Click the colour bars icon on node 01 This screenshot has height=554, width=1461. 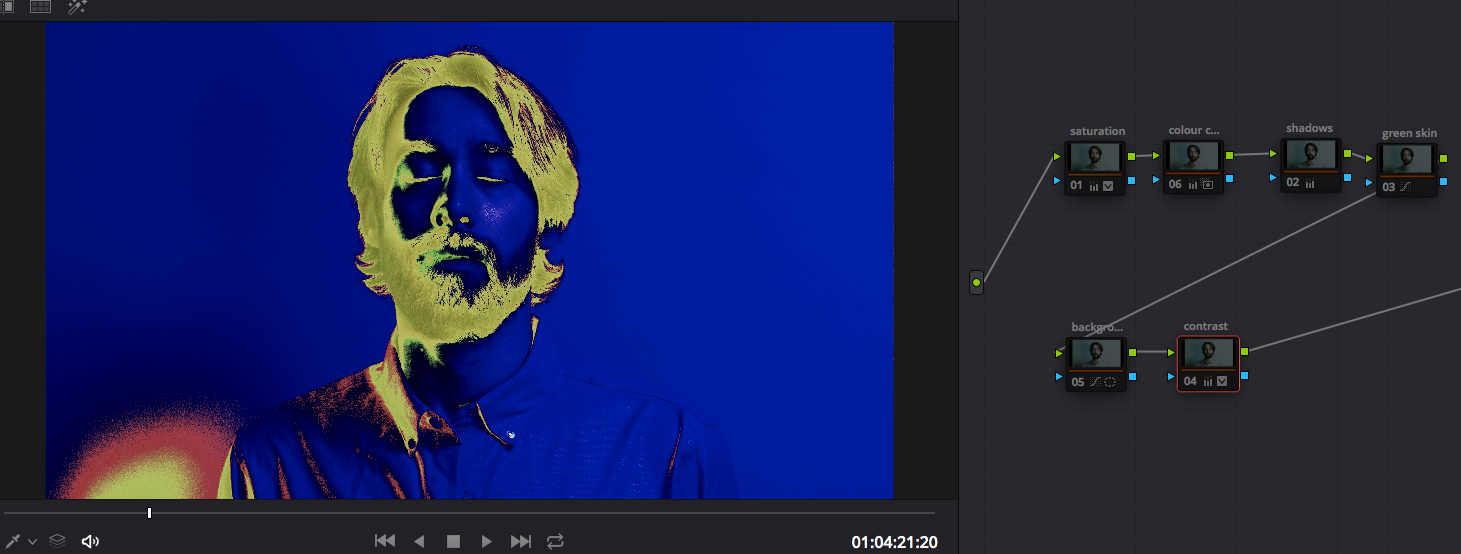tap(1094, 186)
